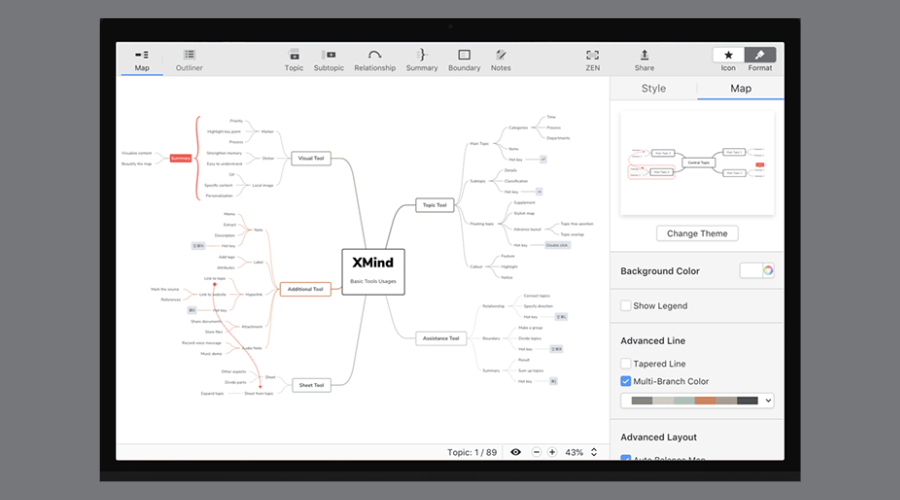This screenshot has width=900, height=500.
Task: Click the Topic: 1 / 89 counter
Action: pos(472,452)
